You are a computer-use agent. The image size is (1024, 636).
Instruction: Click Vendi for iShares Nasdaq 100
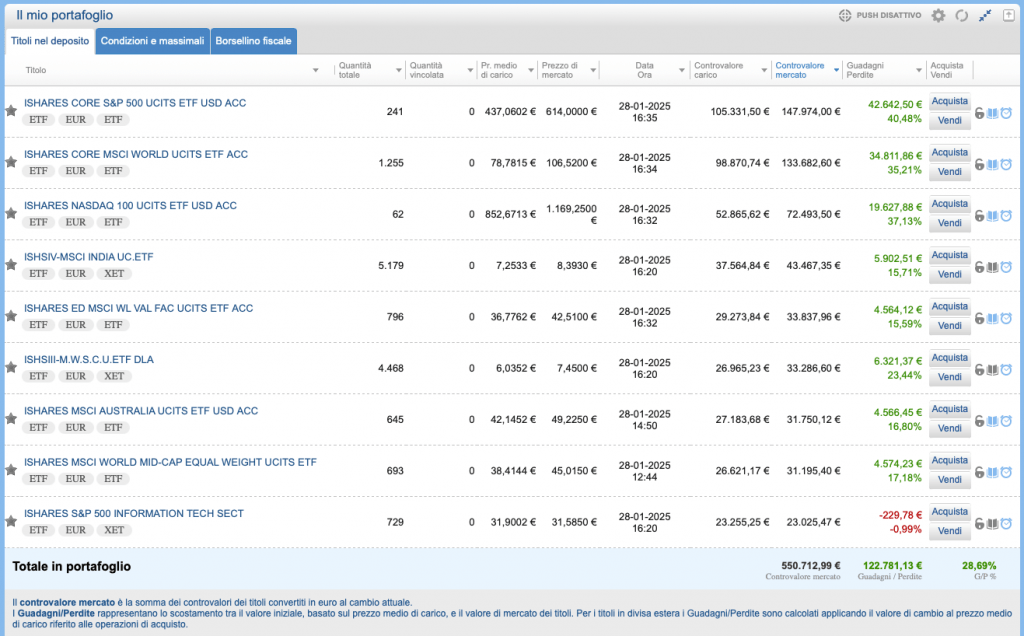[x=950, y=223]
